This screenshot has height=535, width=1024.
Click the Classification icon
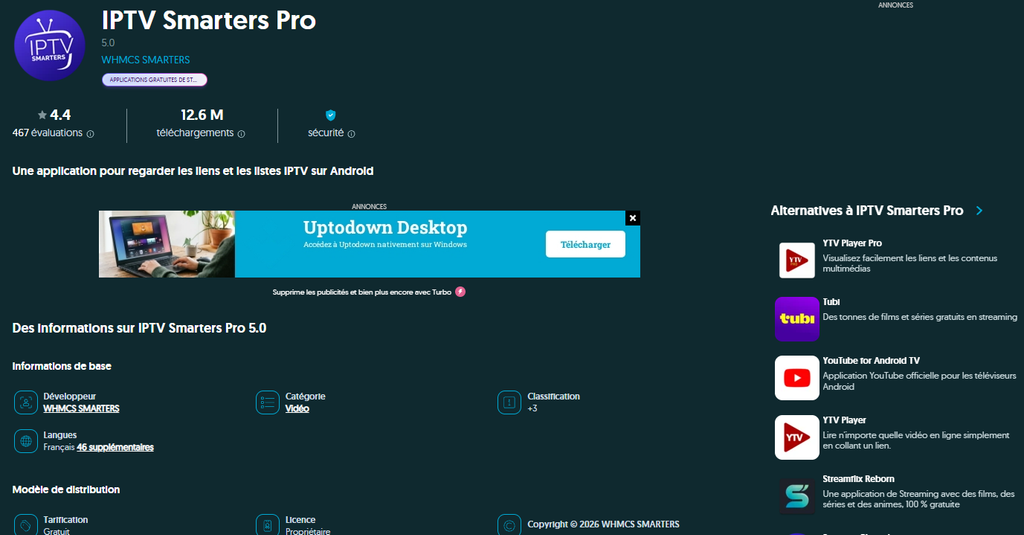point(509,402)
